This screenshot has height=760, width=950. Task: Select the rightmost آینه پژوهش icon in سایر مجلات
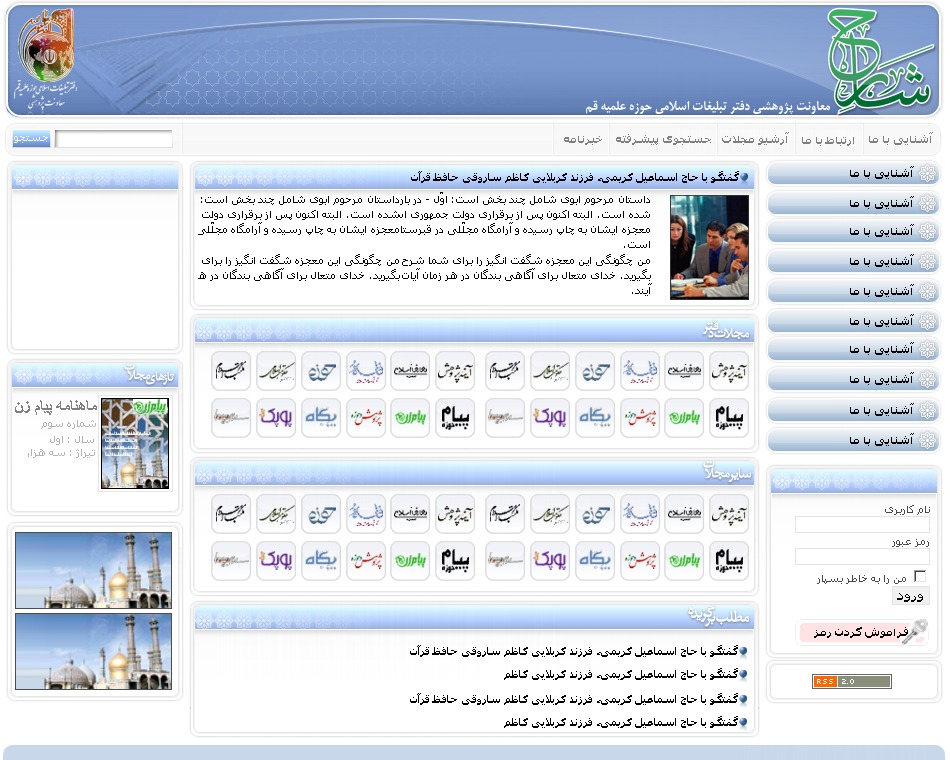(x=729, y=514)
